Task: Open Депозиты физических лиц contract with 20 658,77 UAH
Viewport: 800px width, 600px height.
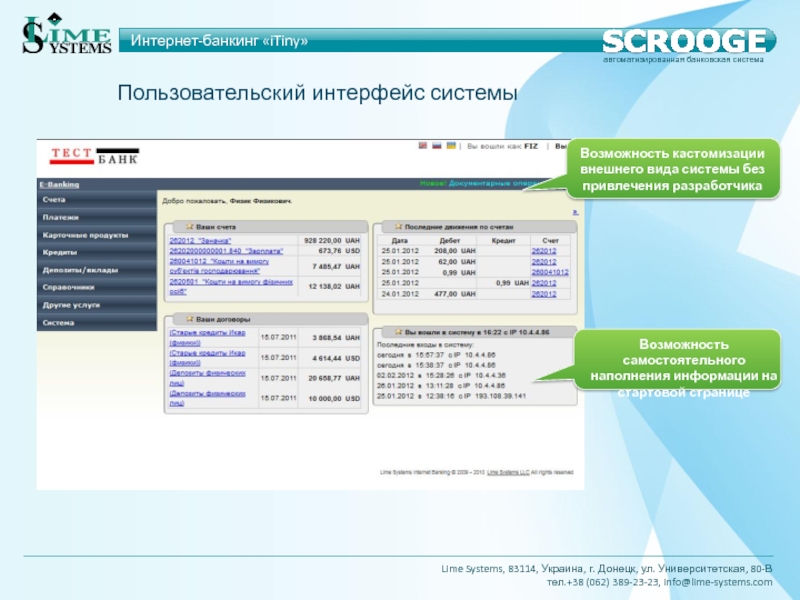Action: point(207,378)
